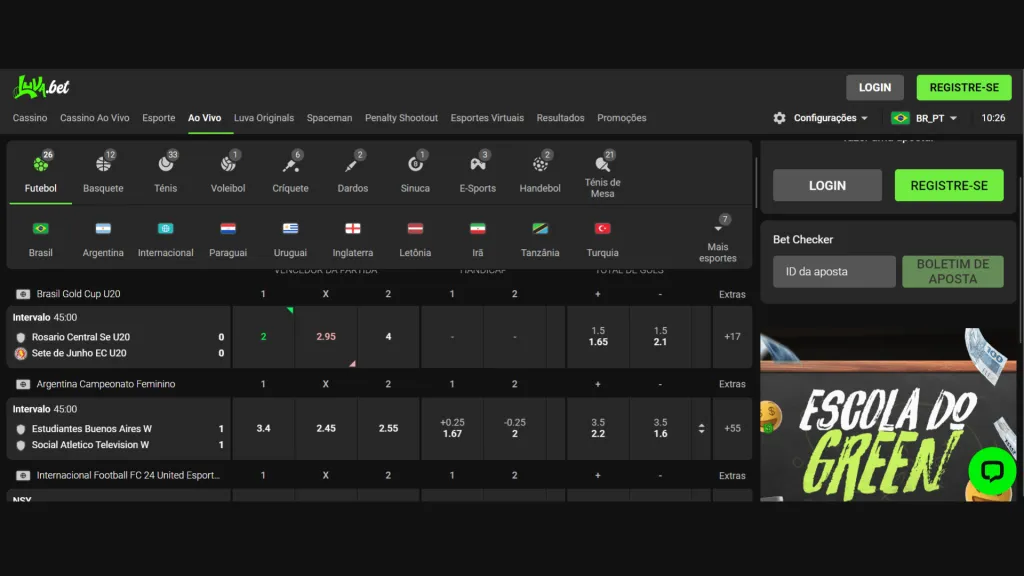Filter matches by Letônia flag
Image resolution: width=1024 pixels, height=576 pixels.
[415, 229]
